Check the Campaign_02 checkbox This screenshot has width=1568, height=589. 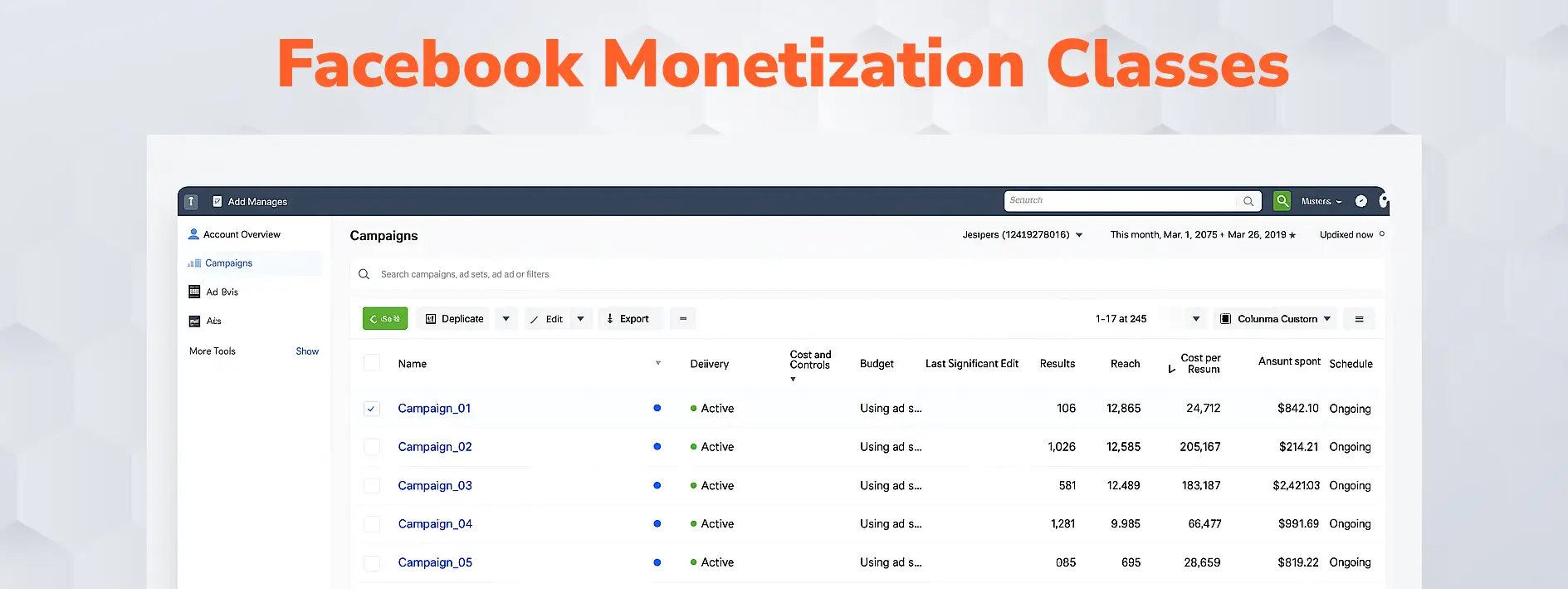[372, 447]
